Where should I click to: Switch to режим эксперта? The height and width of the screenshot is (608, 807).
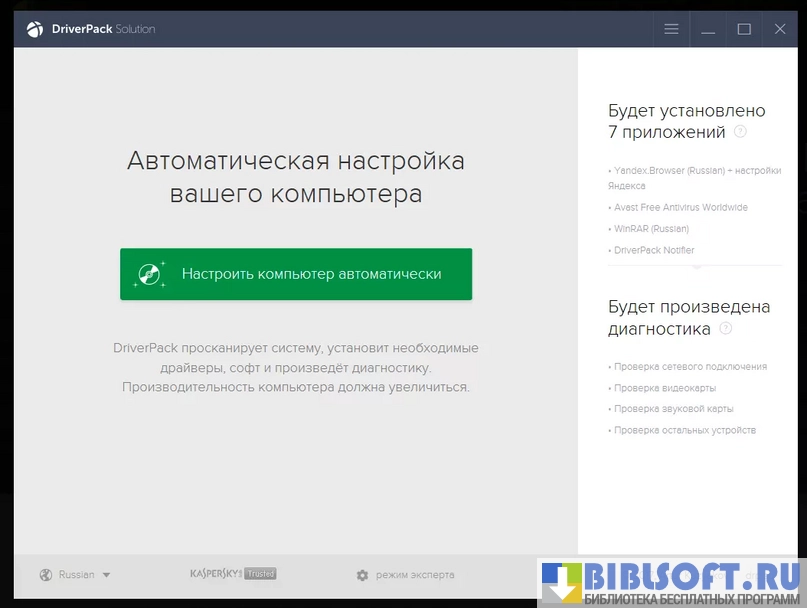(414, 575)
